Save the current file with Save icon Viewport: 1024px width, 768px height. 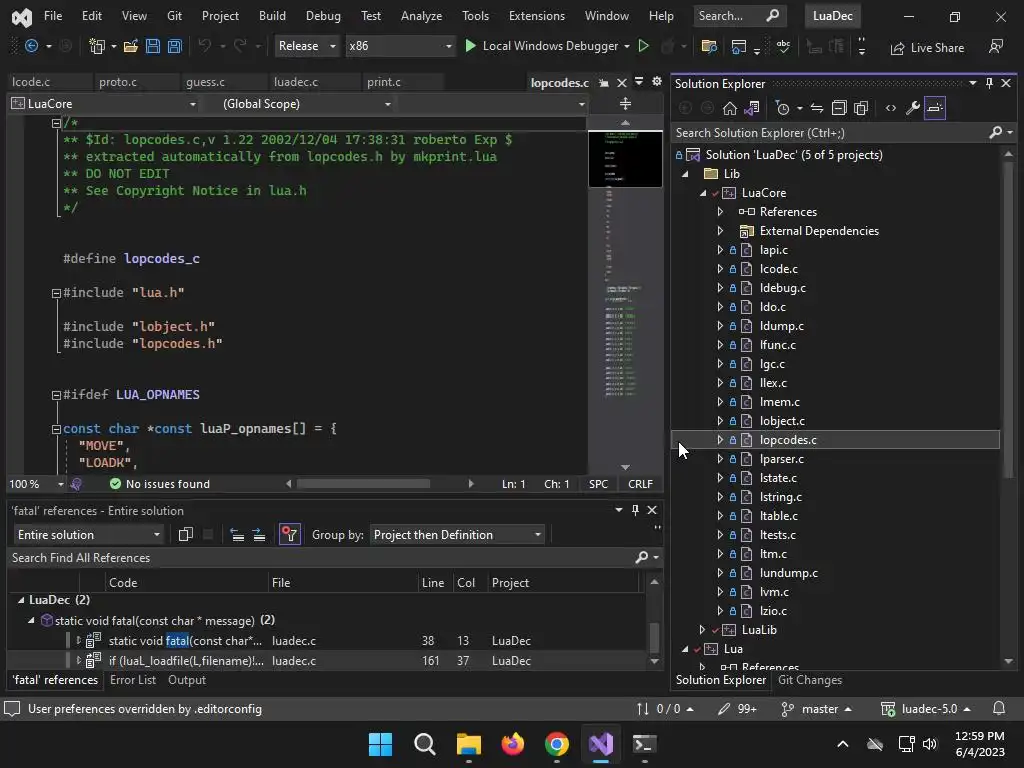153,46
